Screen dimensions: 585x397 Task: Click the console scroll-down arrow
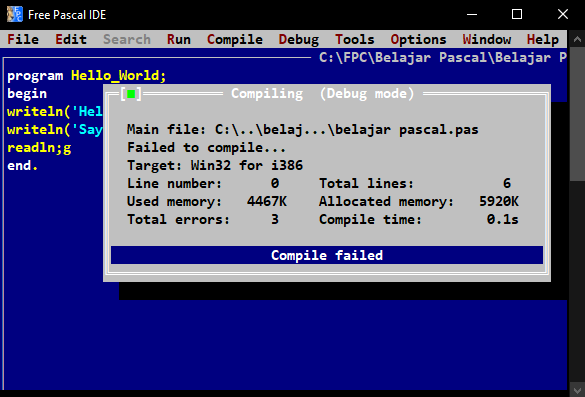click(x=577, y=390)
